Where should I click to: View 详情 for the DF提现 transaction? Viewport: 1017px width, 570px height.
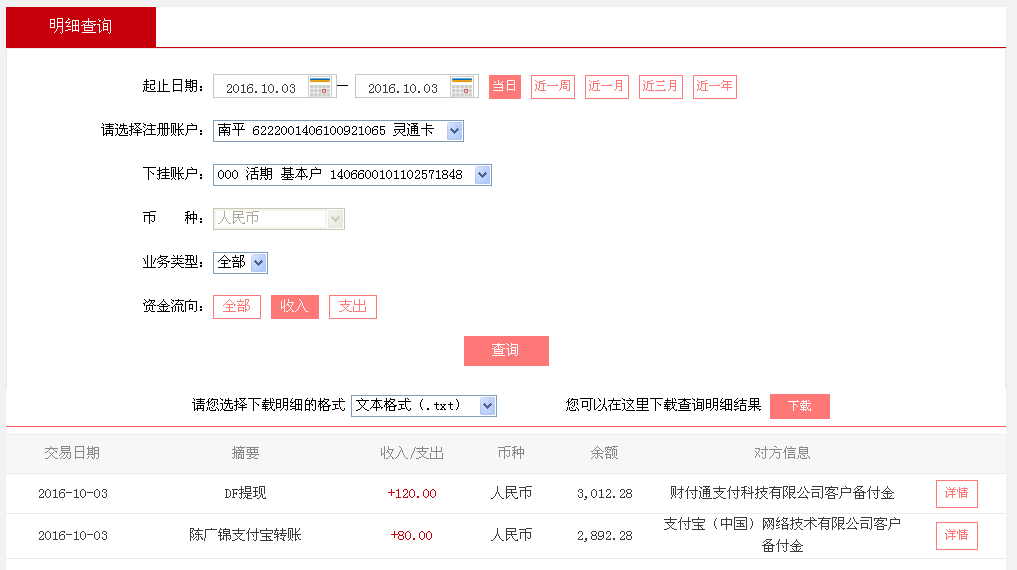pyautogui.click(x=956, y=494)
